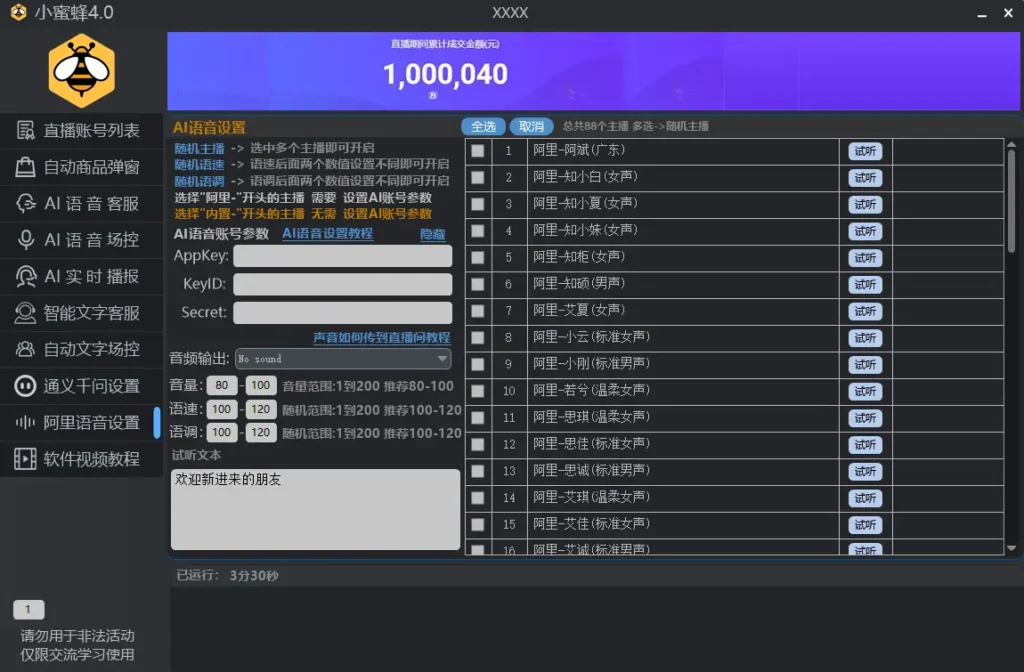Play 试听 for 阿里-若兮(温柔女声)
This screenshot has height=672, width=1024.
tap(865, 391)
